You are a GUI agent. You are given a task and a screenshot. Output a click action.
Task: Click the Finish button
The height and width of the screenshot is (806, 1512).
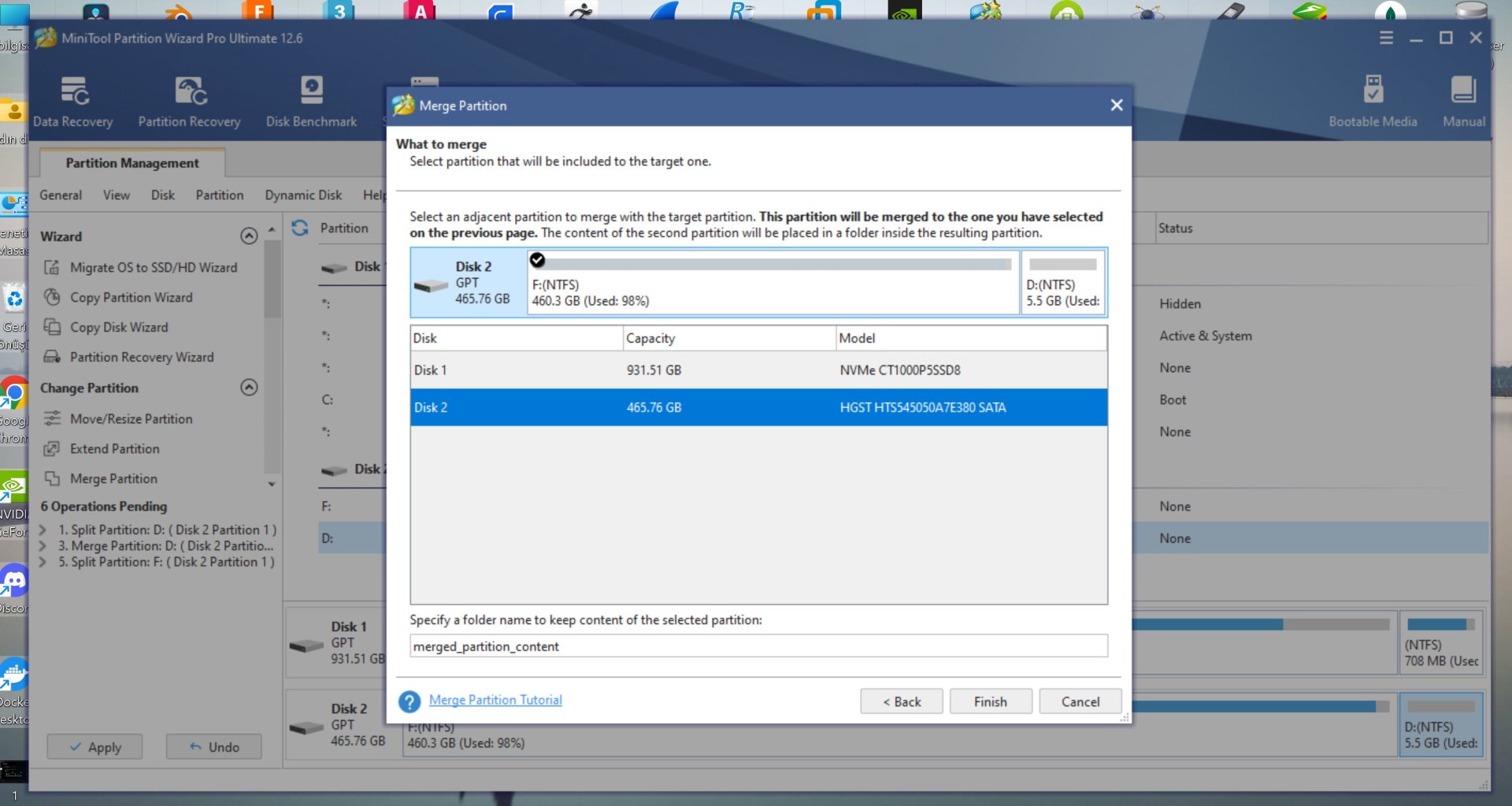click(991, 701)
